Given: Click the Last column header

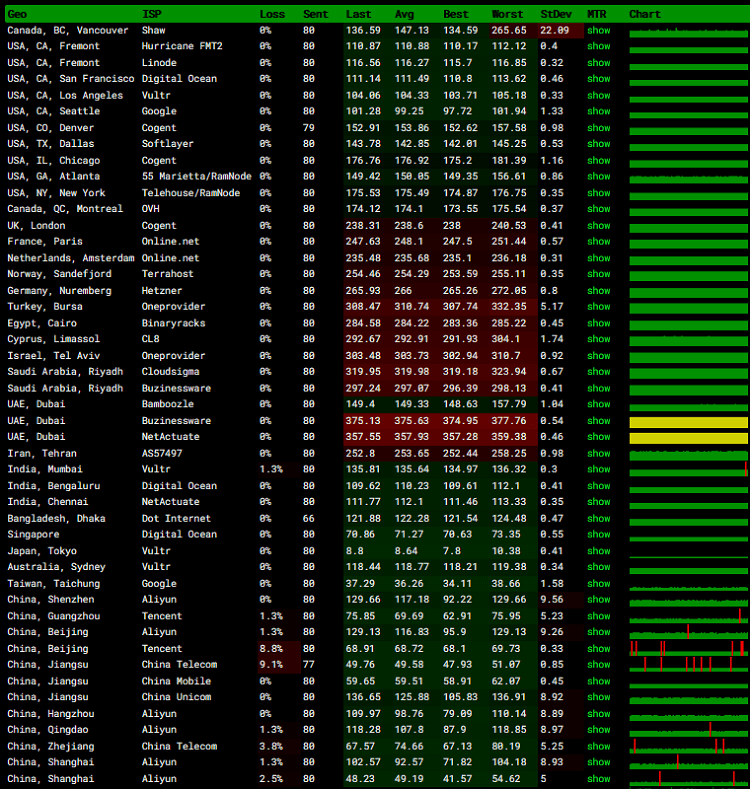Looking at the screenshot, I should [x=358, y=14].
